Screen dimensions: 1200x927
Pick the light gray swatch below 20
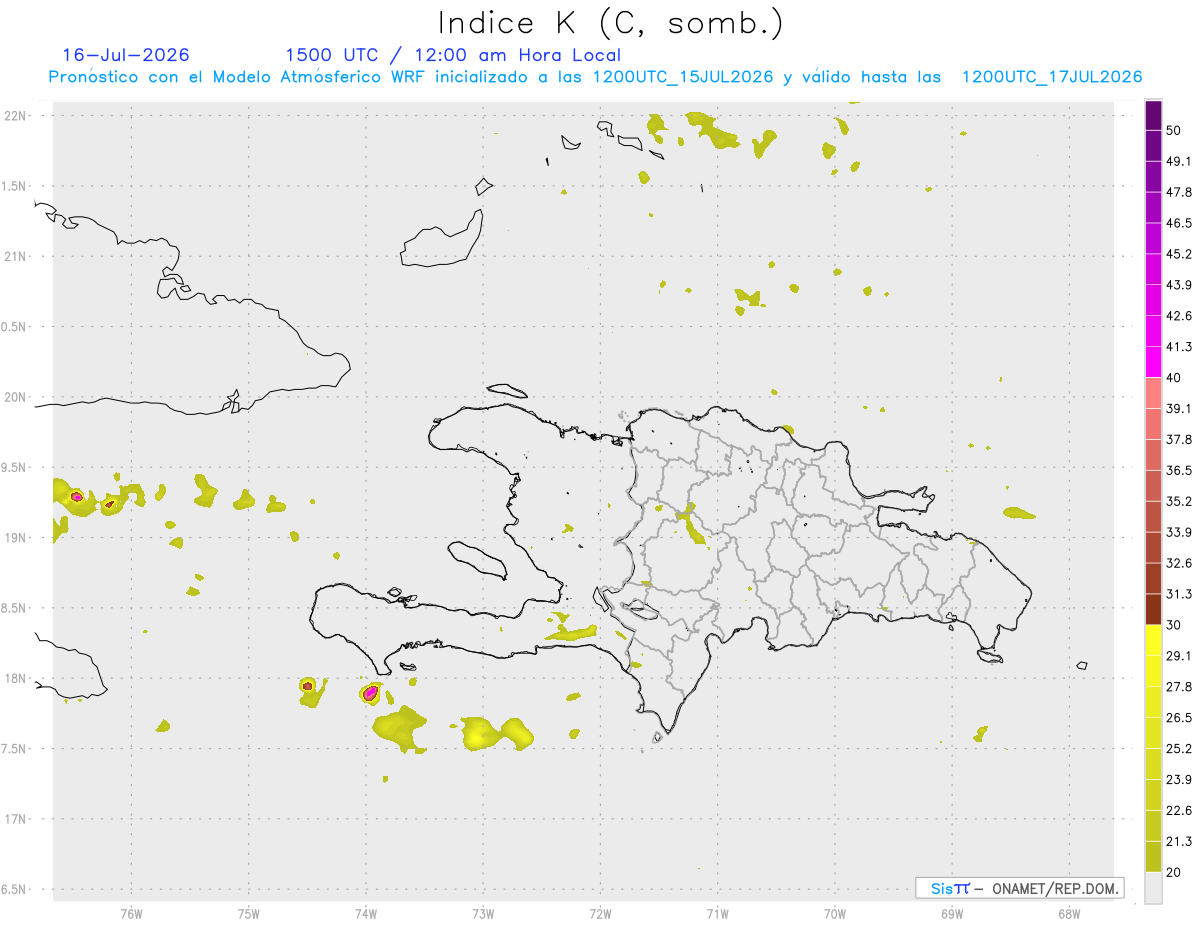1153,888
